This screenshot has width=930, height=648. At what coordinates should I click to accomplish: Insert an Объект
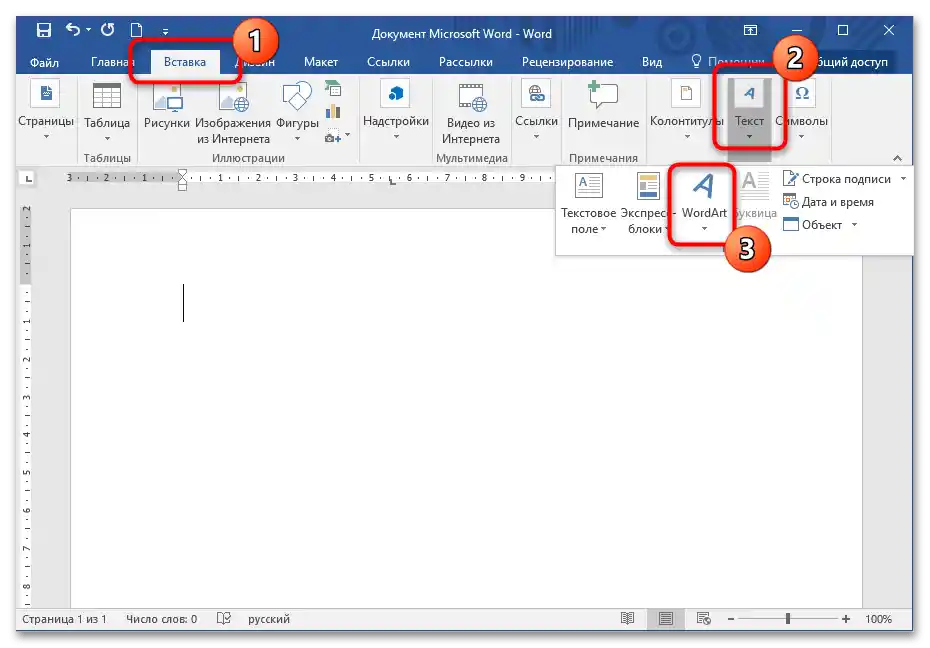point(813,225)
